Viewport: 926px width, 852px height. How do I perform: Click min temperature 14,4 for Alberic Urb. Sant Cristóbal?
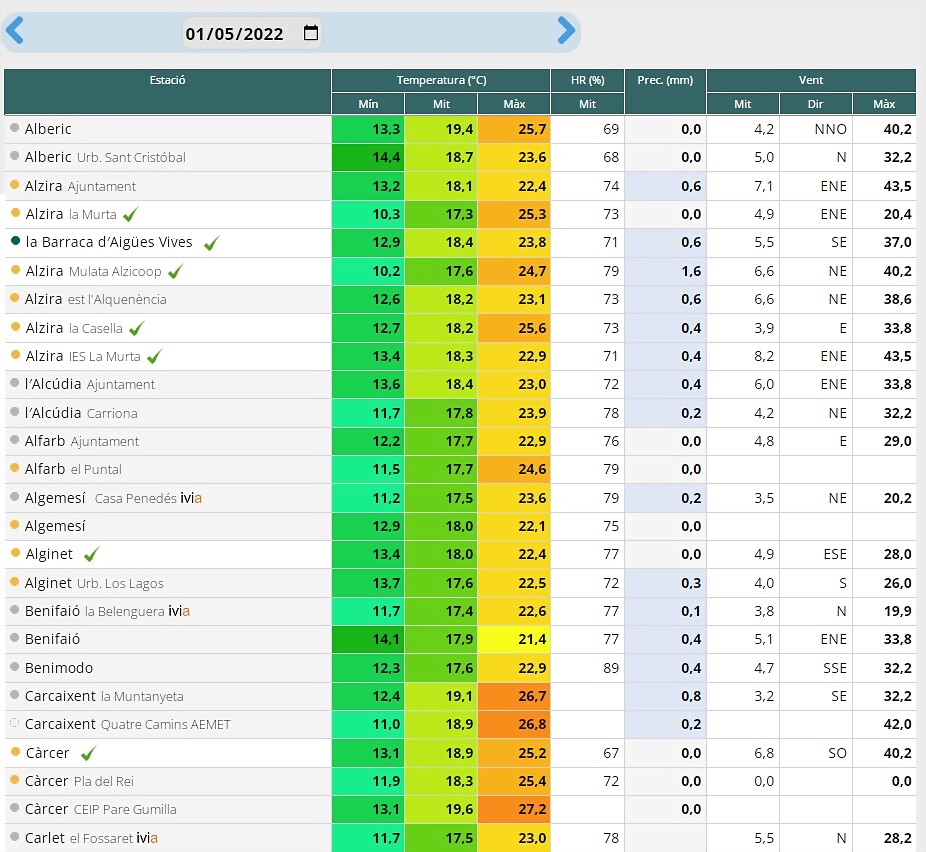click(368, 158)
